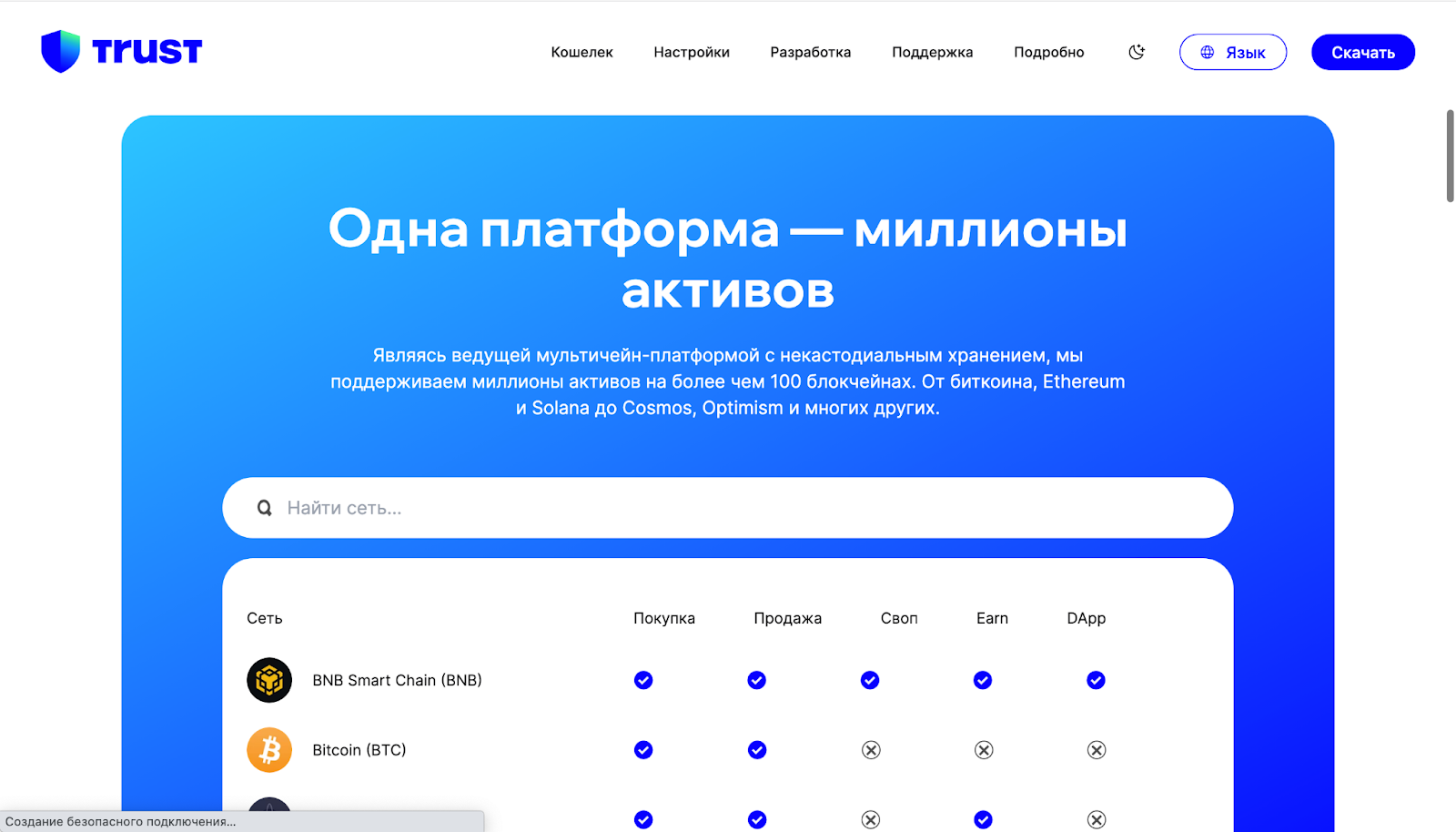Click the Своп column header

click(x=899, y=618)
